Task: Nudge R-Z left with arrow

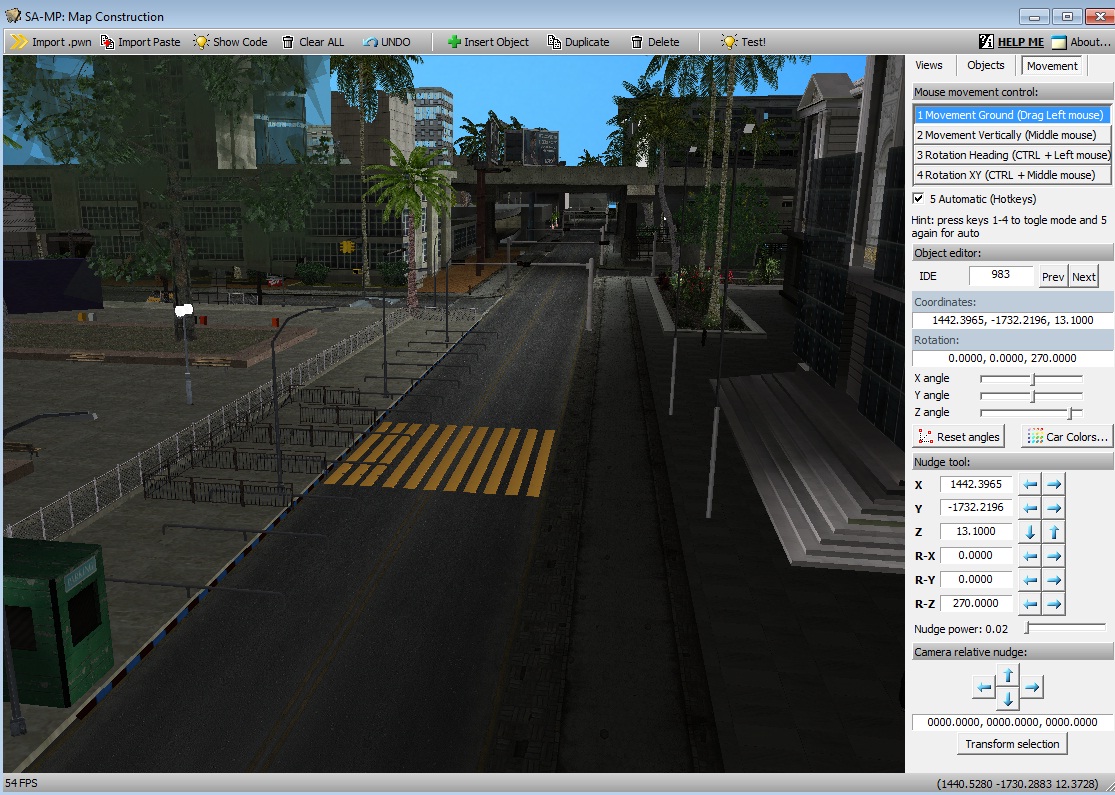Action: click(x=1030, y=604)
